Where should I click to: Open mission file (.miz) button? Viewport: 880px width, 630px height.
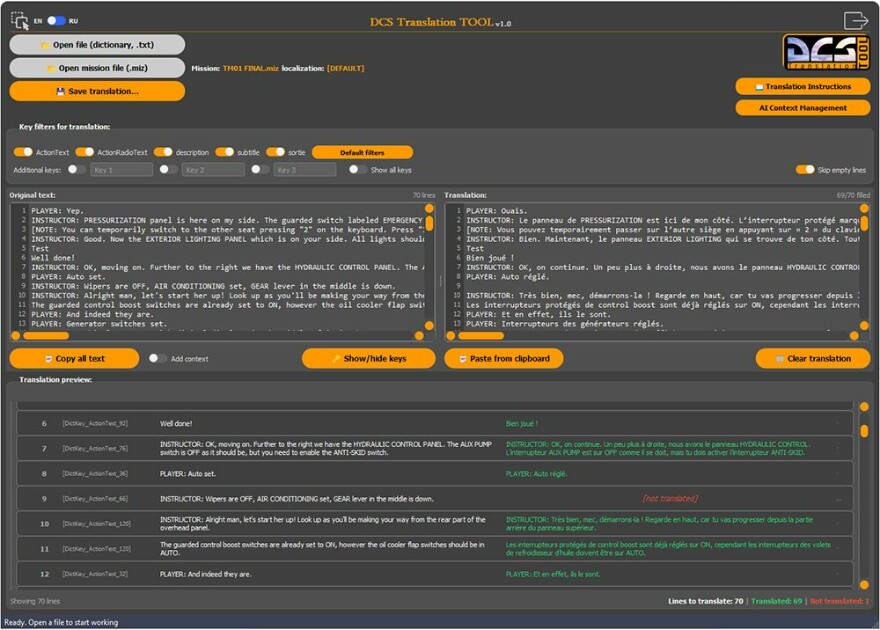[97, 68]
